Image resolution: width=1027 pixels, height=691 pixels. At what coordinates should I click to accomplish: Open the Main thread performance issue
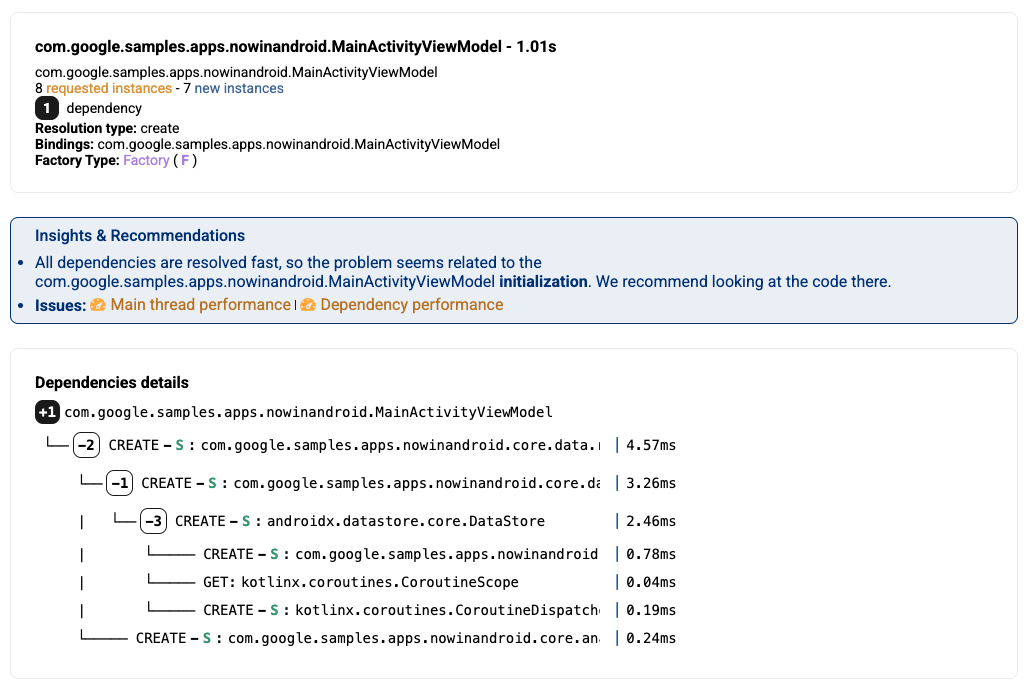200,305
